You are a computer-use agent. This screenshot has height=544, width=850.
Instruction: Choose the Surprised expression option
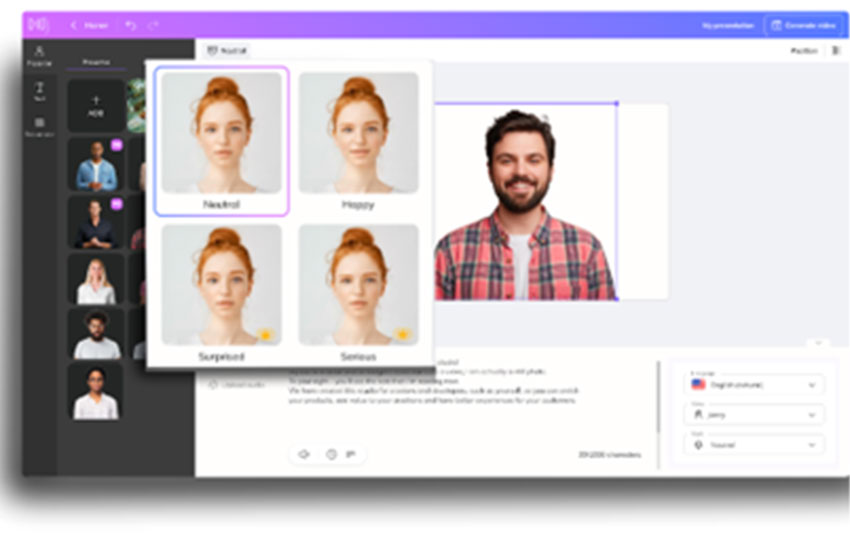click(222, 293)
